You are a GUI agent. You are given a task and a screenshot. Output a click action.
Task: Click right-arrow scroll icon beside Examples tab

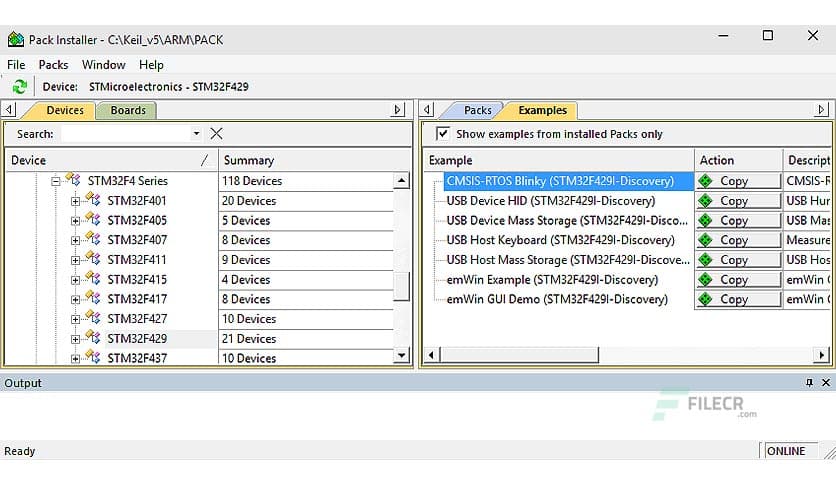point(822,110)
